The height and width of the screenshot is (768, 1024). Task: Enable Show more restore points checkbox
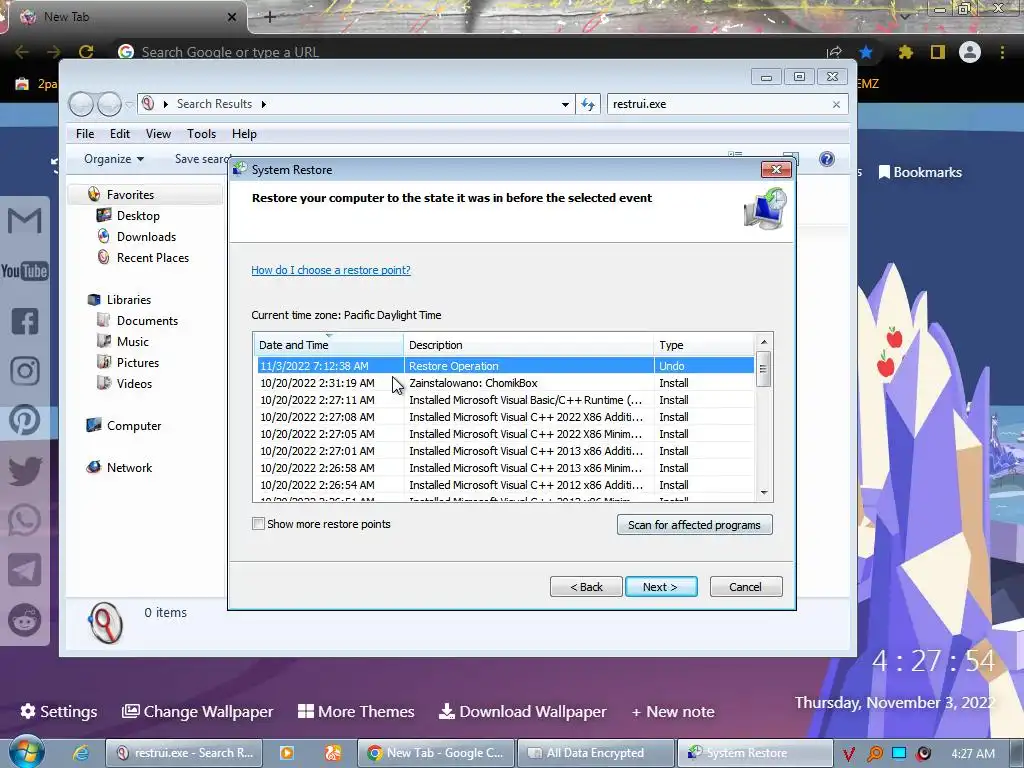(x=259, y=524)
